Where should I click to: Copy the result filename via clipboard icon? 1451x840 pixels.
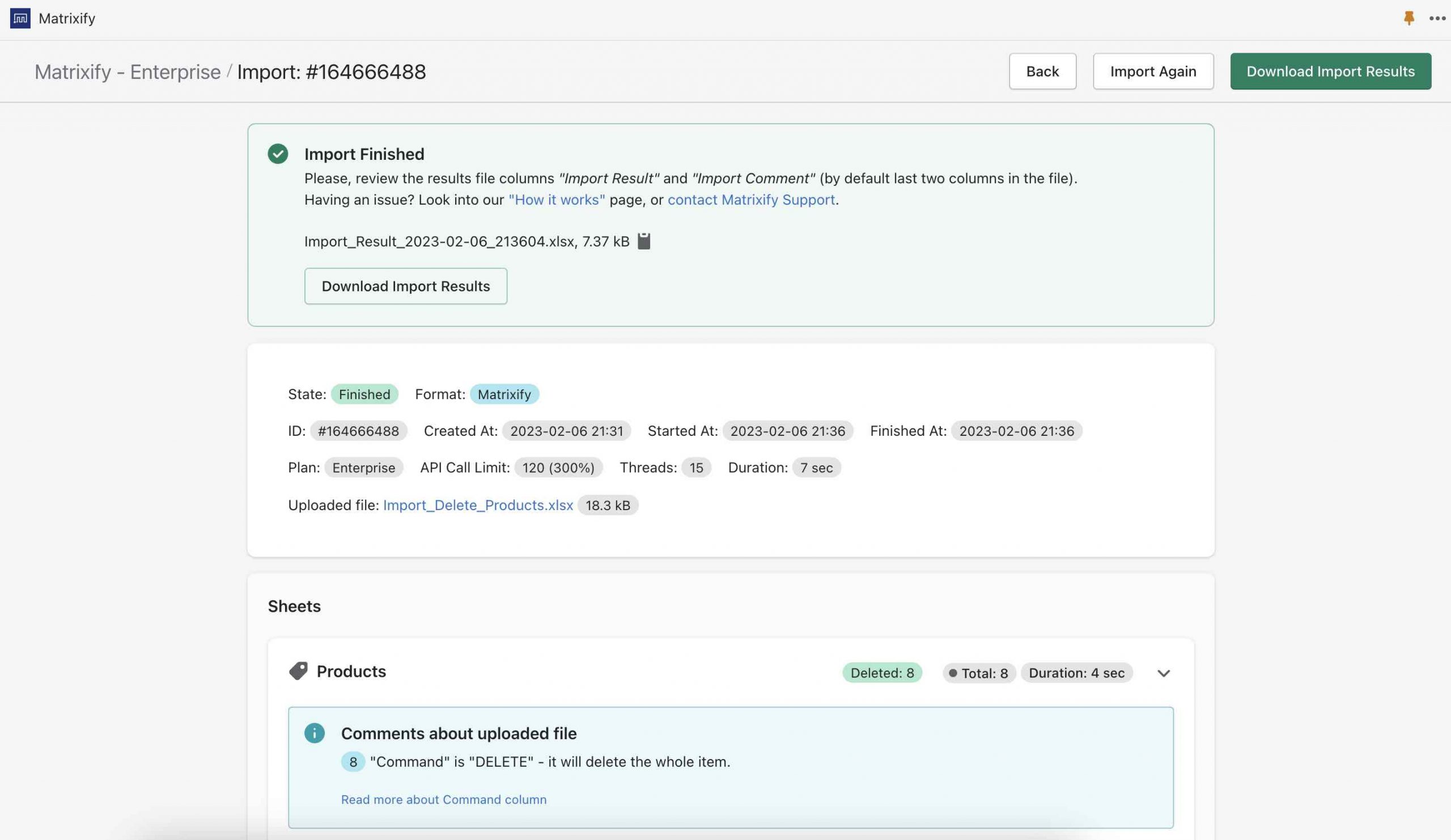pyautogui.click(x=644, y=241)
